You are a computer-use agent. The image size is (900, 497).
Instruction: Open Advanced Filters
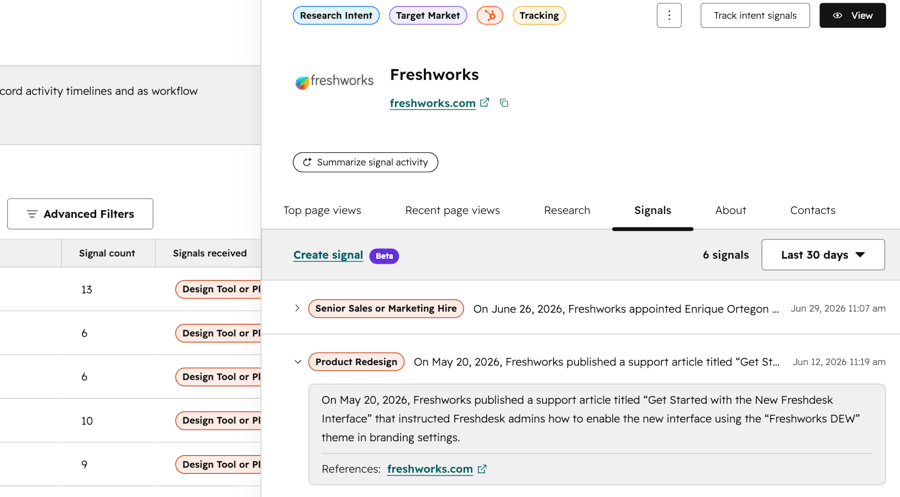click(x=80, y=214)
